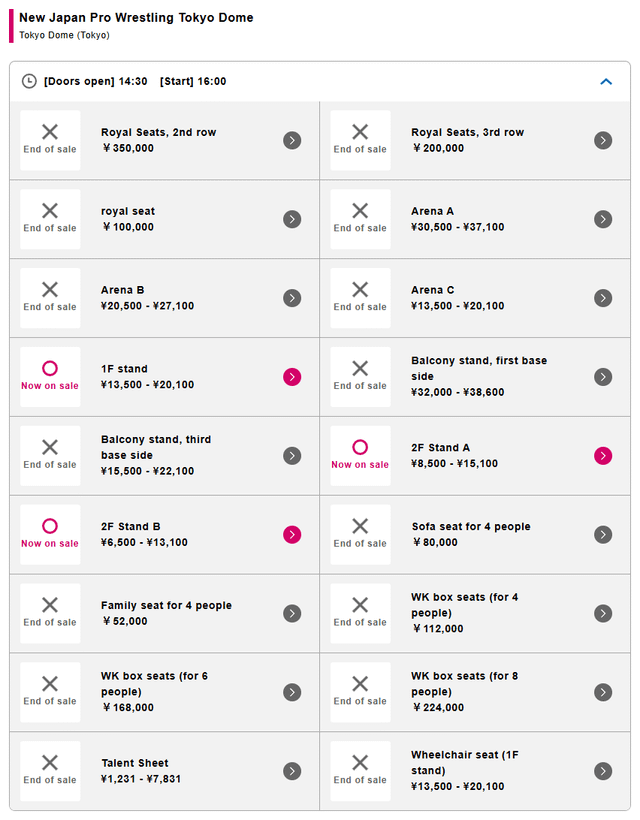Select the 1F stand Now on sale badge

[x=50, y=377]
